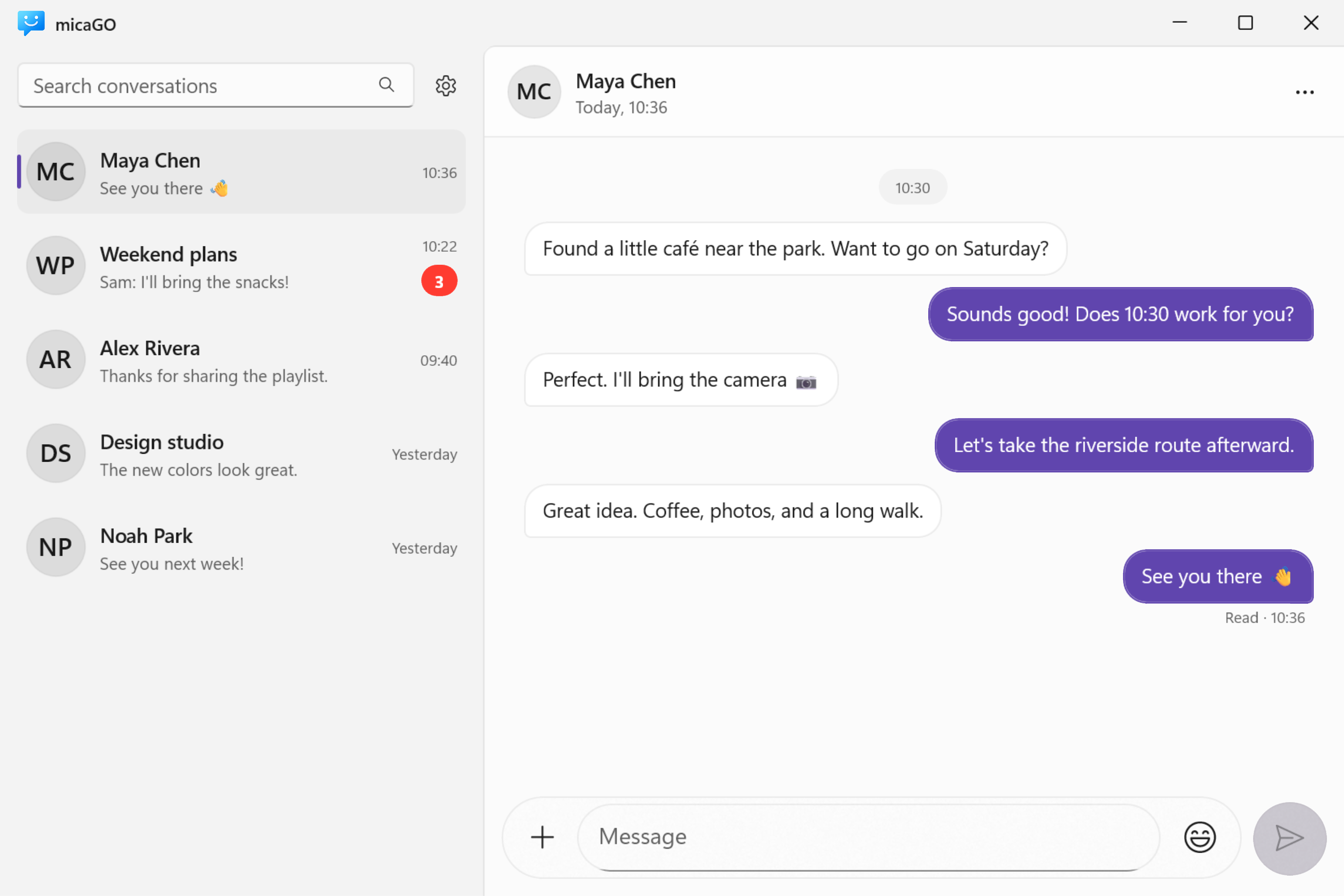The image size is (1344, 896).
Task: Maximize the micaGO window
Action: click(1245, 23)
